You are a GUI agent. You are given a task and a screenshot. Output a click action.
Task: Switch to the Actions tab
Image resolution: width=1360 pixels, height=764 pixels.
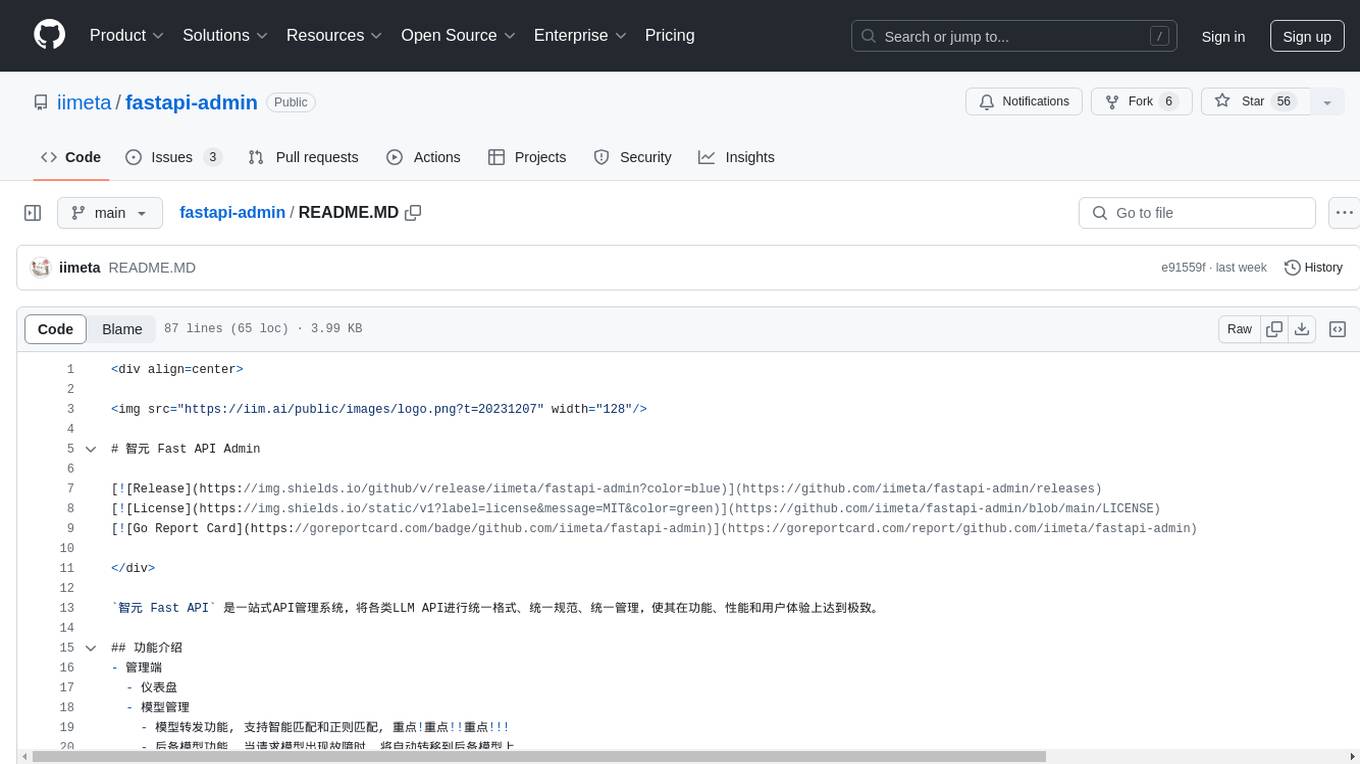point(423,157)
